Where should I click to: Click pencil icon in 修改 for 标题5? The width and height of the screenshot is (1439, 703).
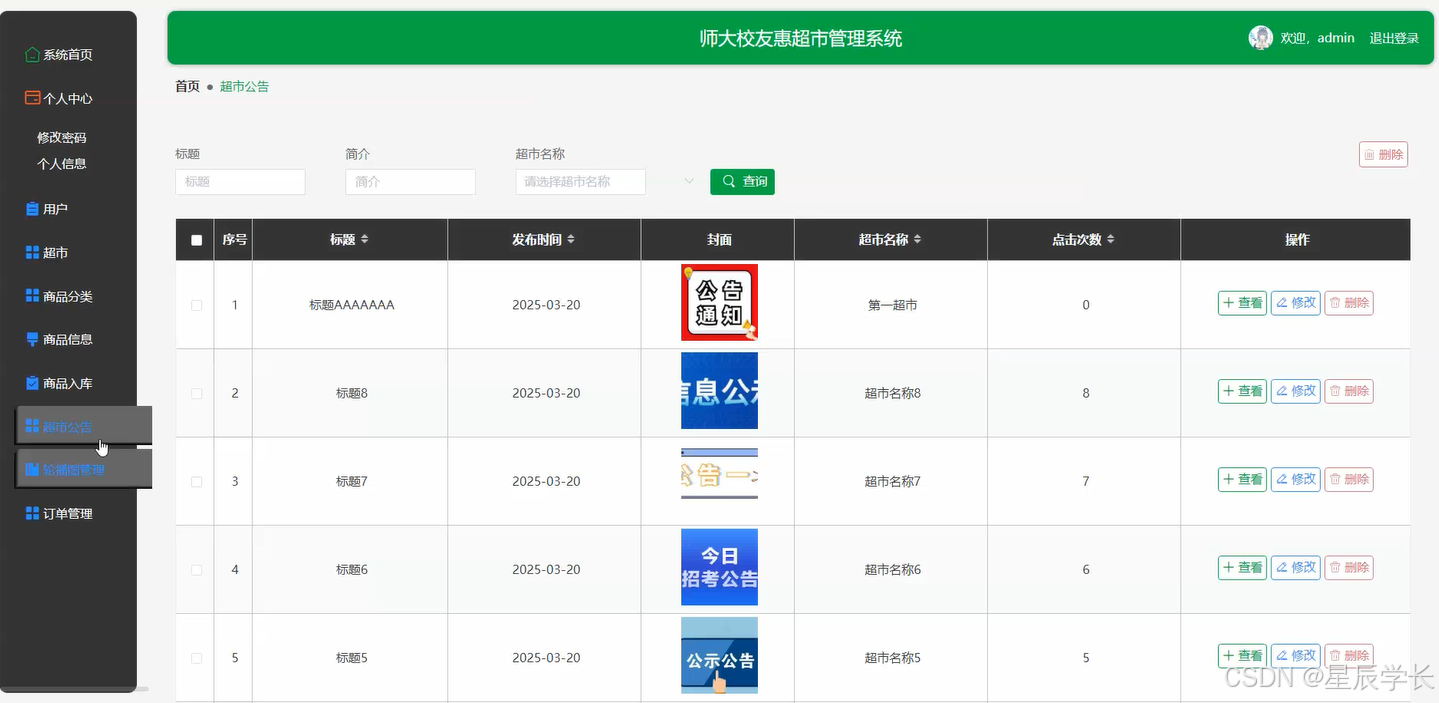point(1282,655)
